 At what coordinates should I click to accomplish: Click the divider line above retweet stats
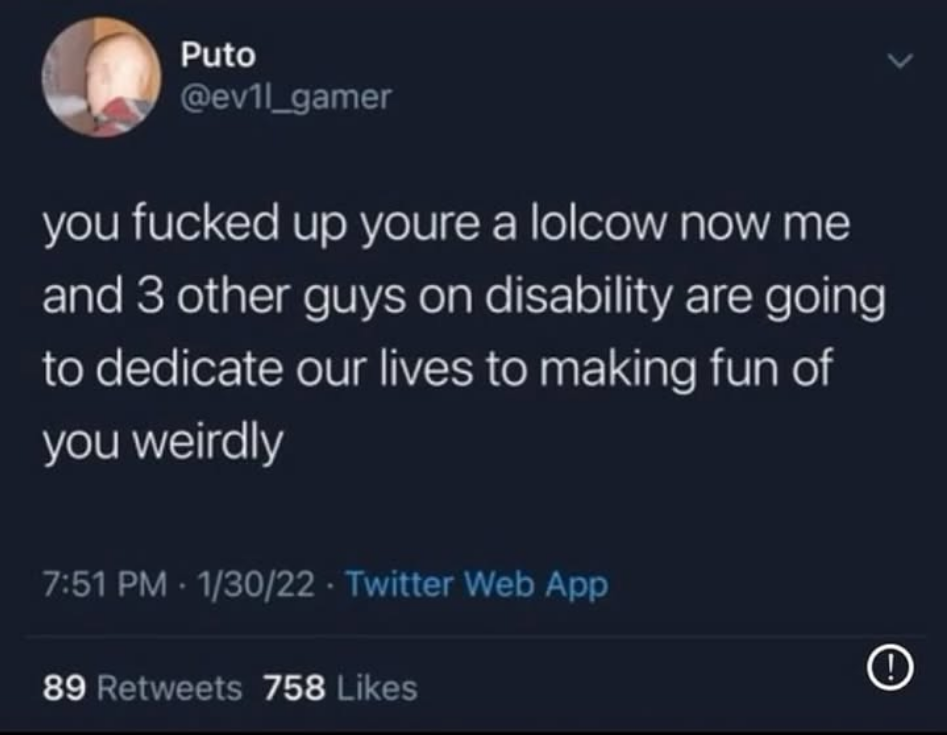476,636
